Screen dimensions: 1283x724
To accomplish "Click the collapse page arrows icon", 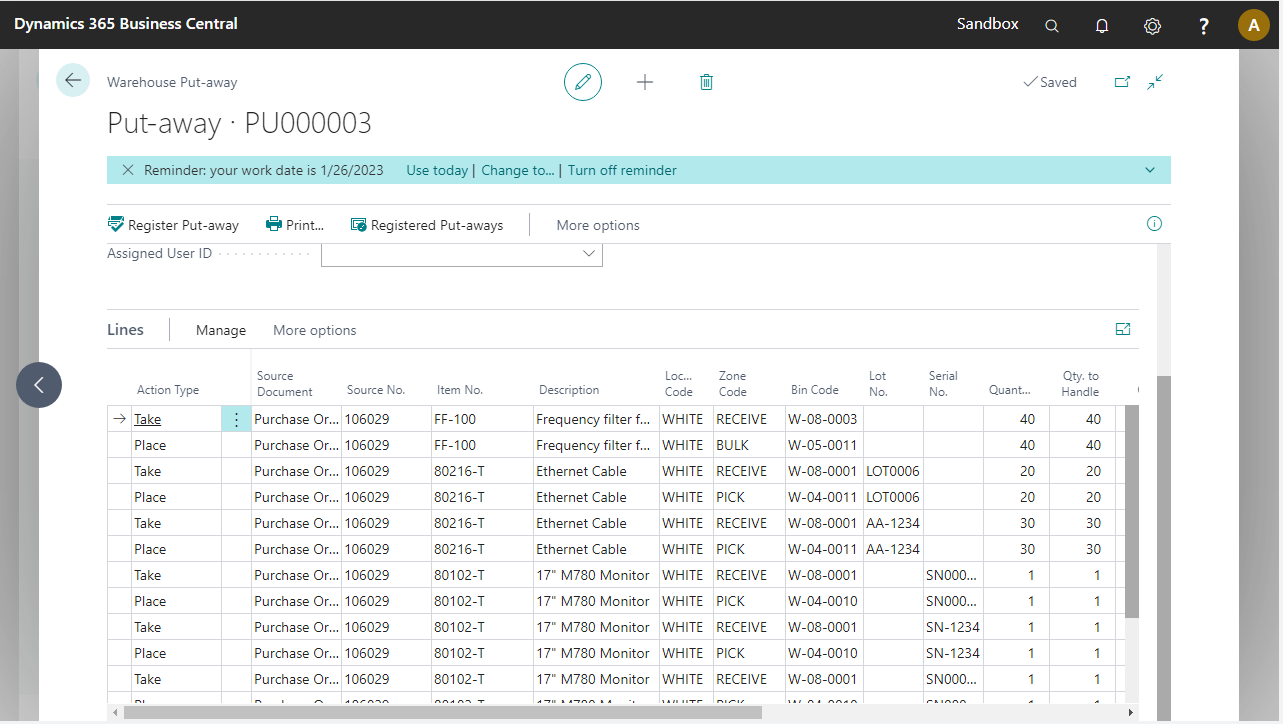I will coord(1155,82).
